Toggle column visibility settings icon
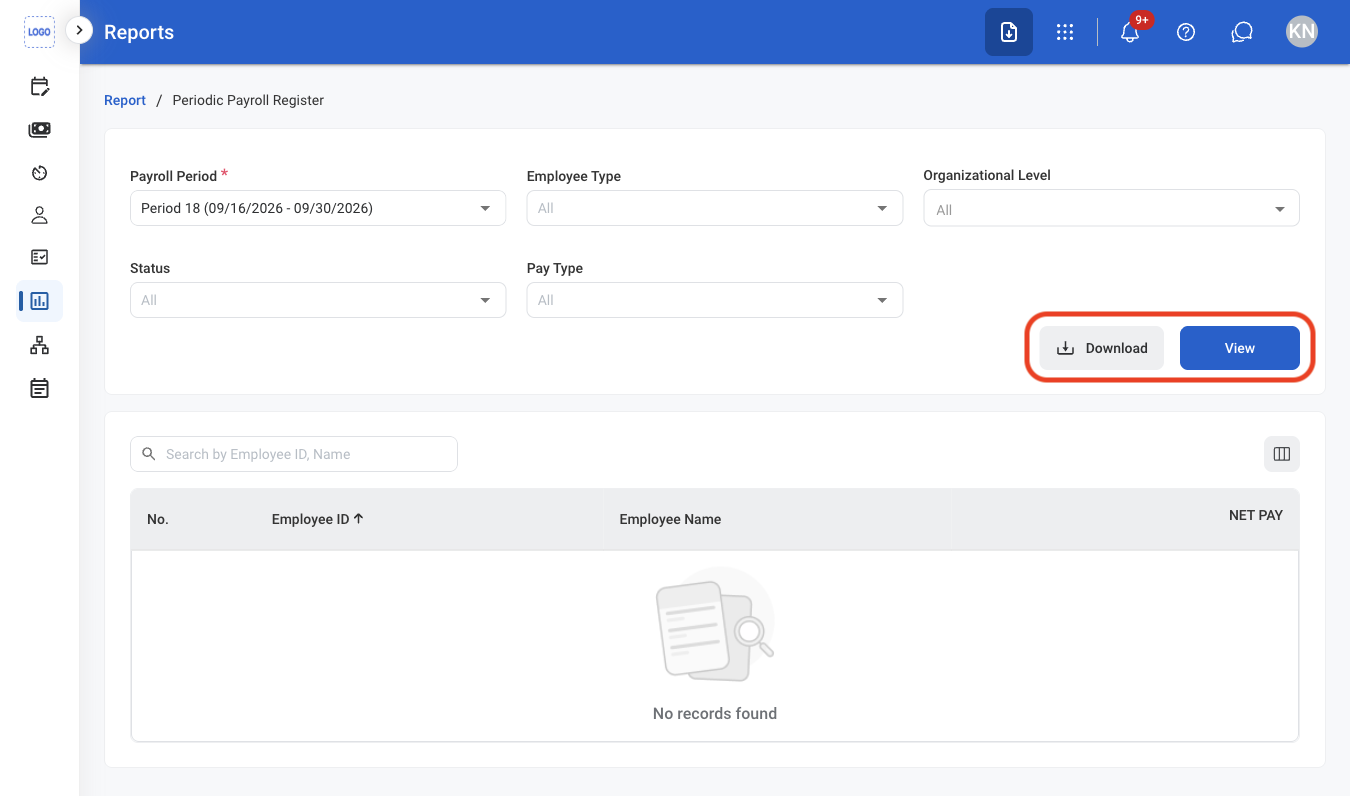1350x796 pixels. (1282, 454)
